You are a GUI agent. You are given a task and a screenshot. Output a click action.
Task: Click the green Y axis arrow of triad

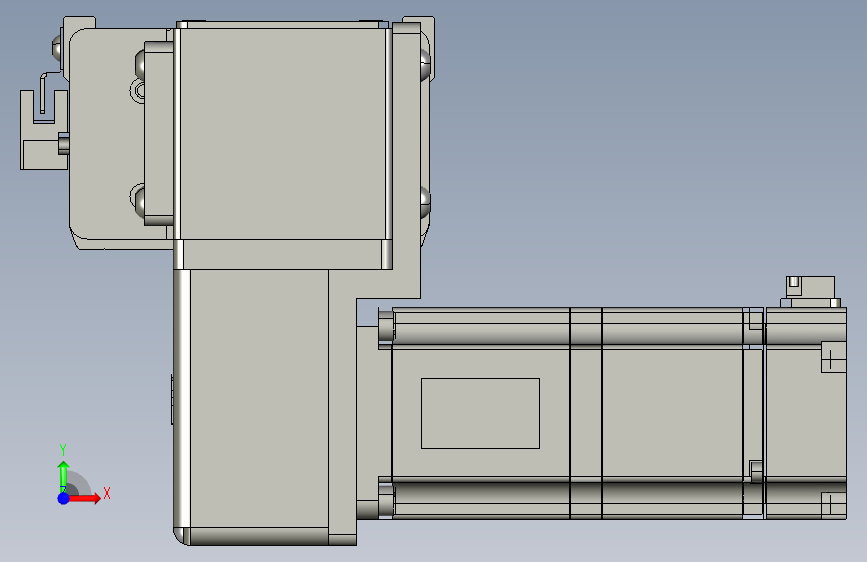[64, 476]
